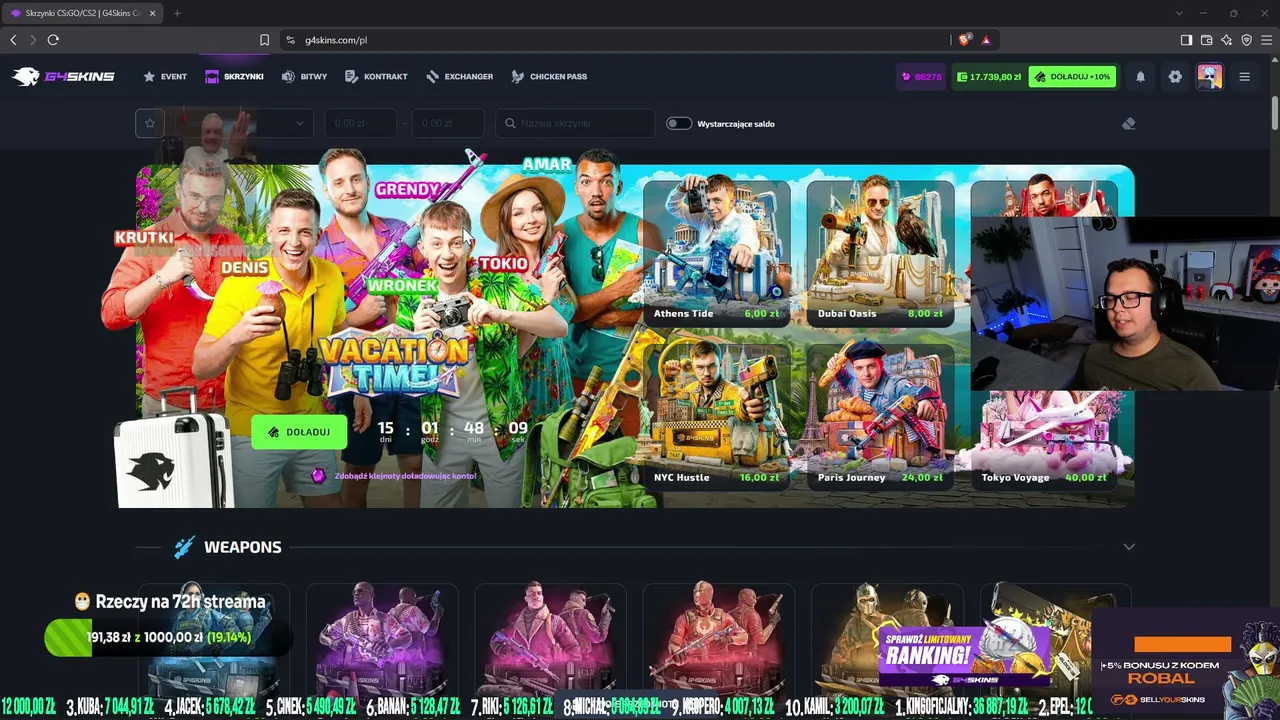Collapse the WEAPONS section chevron
This screenshot has width=1280, height=720.
1129,547
